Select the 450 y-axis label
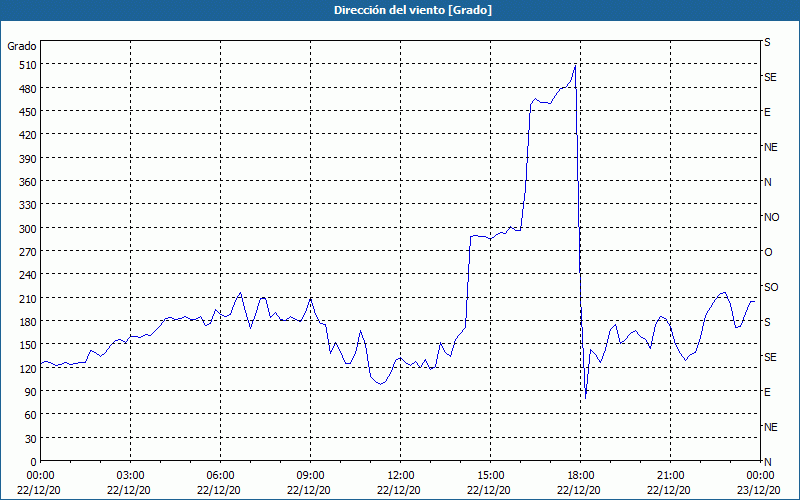This screenshot has height=500, width=800. pos(28,112)
